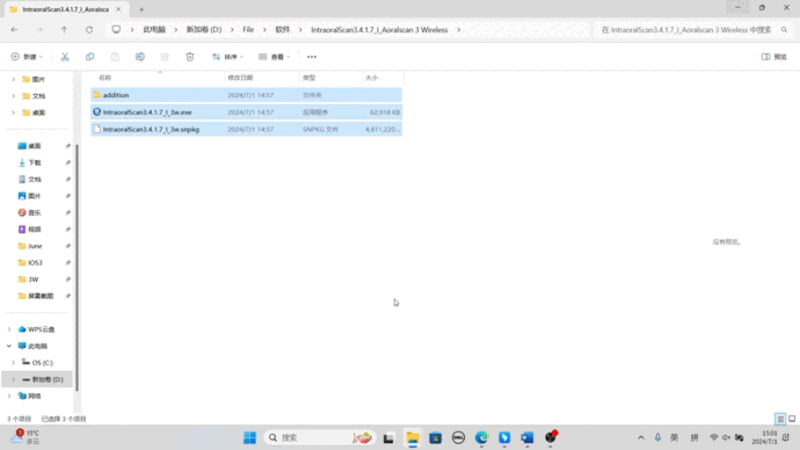This screenshot has width=800, height=450.
Task: Click the 软件 breadcrumb segment
Action: (282, 30)
